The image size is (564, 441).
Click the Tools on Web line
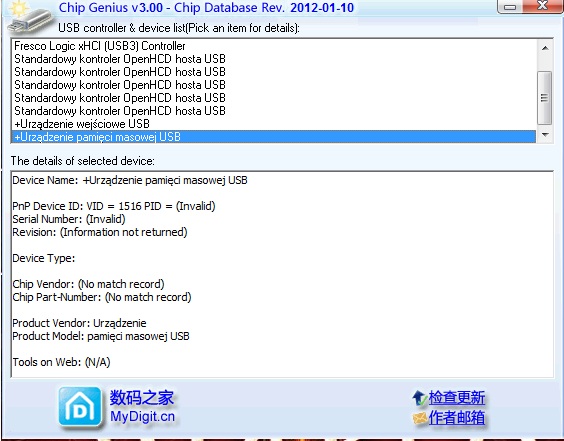pyautogui.click(x=61, y=362)
